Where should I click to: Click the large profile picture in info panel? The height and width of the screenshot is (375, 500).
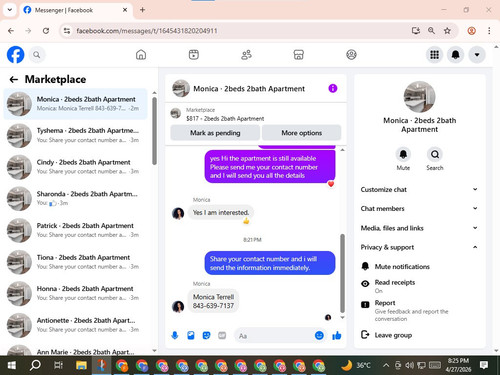coord(419,97)
